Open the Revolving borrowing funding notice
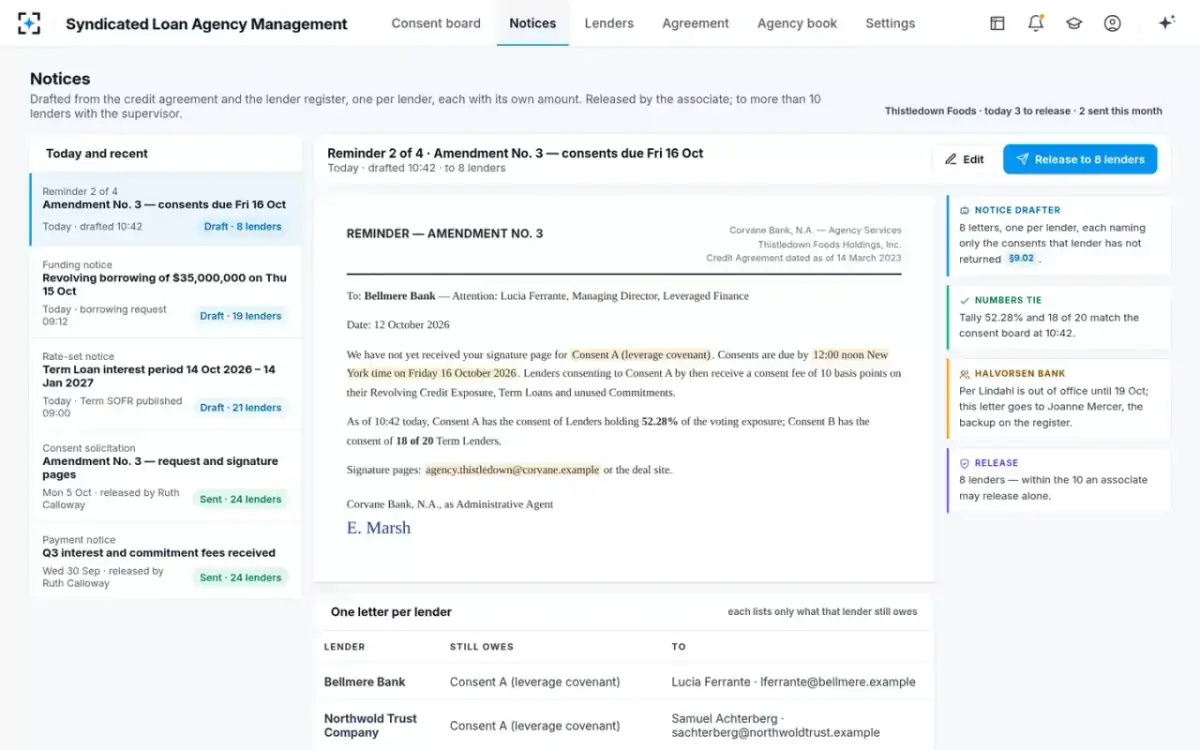 [166, 292]
